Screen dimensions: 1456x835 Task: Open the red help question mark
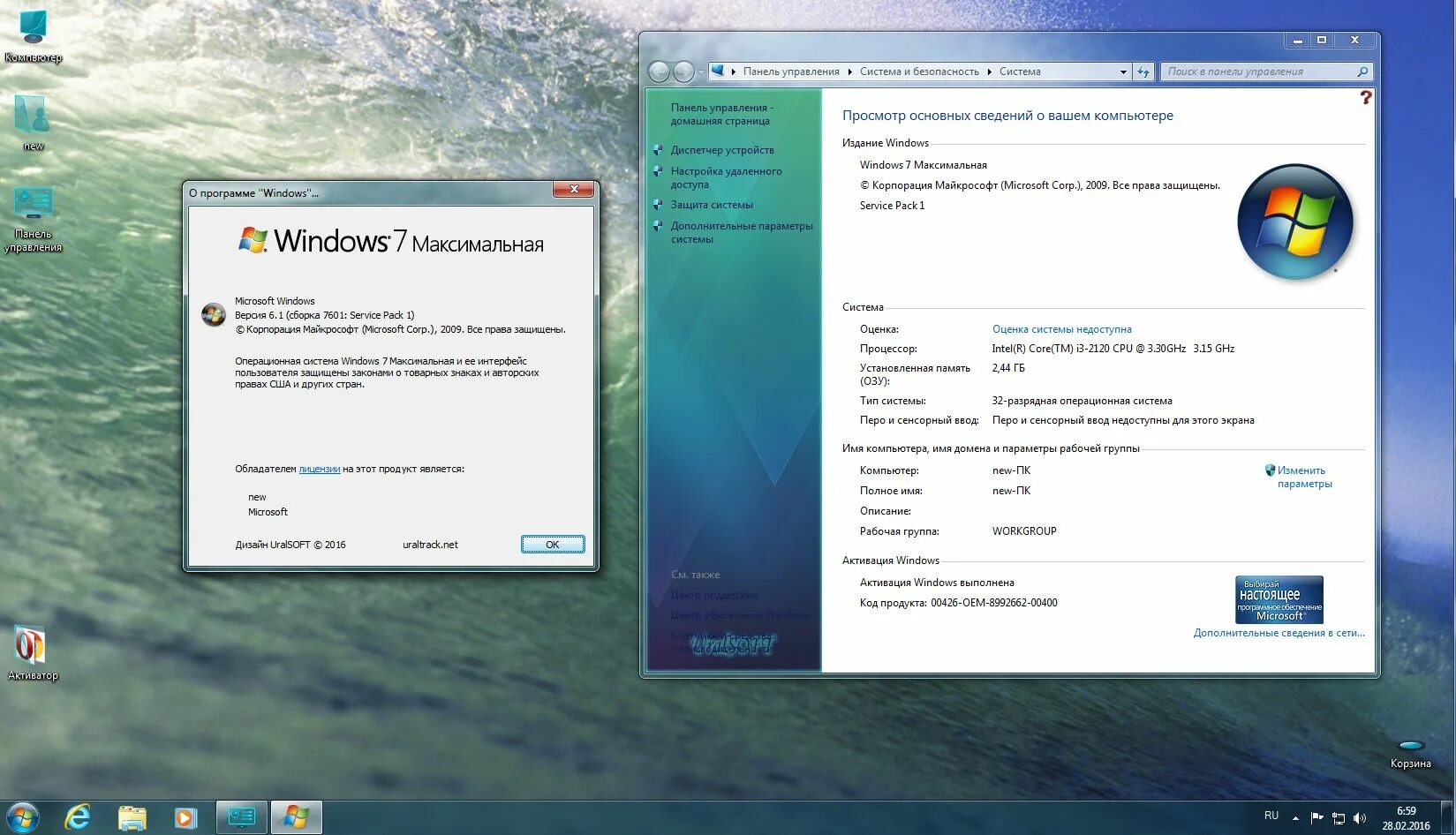point(1365,97)
